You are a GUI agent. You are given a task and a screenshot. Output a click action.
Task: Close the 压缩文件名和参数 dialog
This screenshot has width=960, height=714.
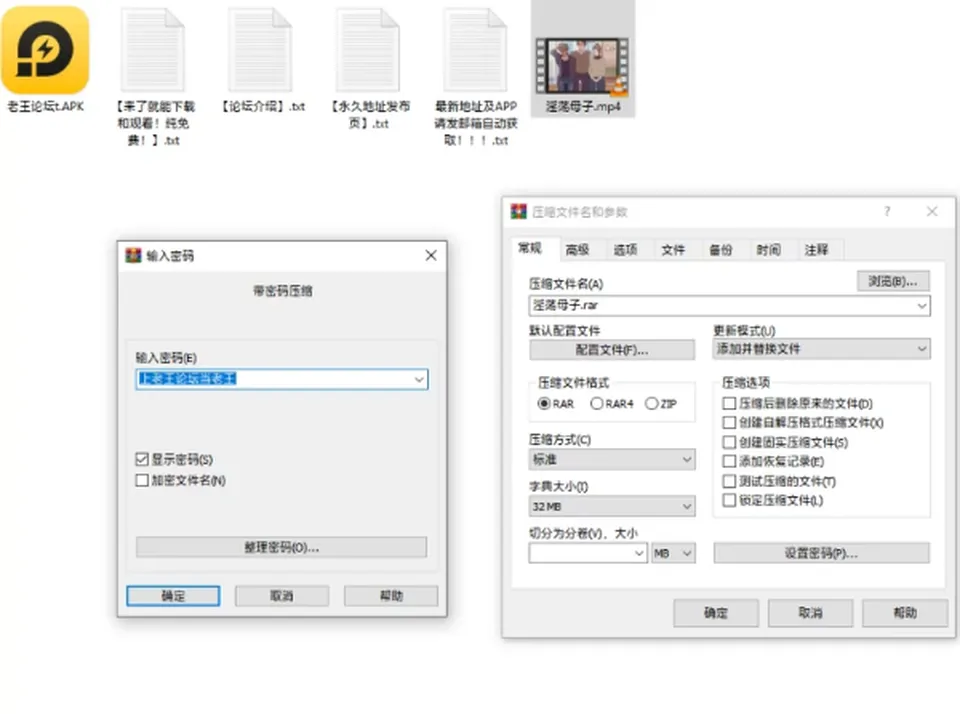932,211
